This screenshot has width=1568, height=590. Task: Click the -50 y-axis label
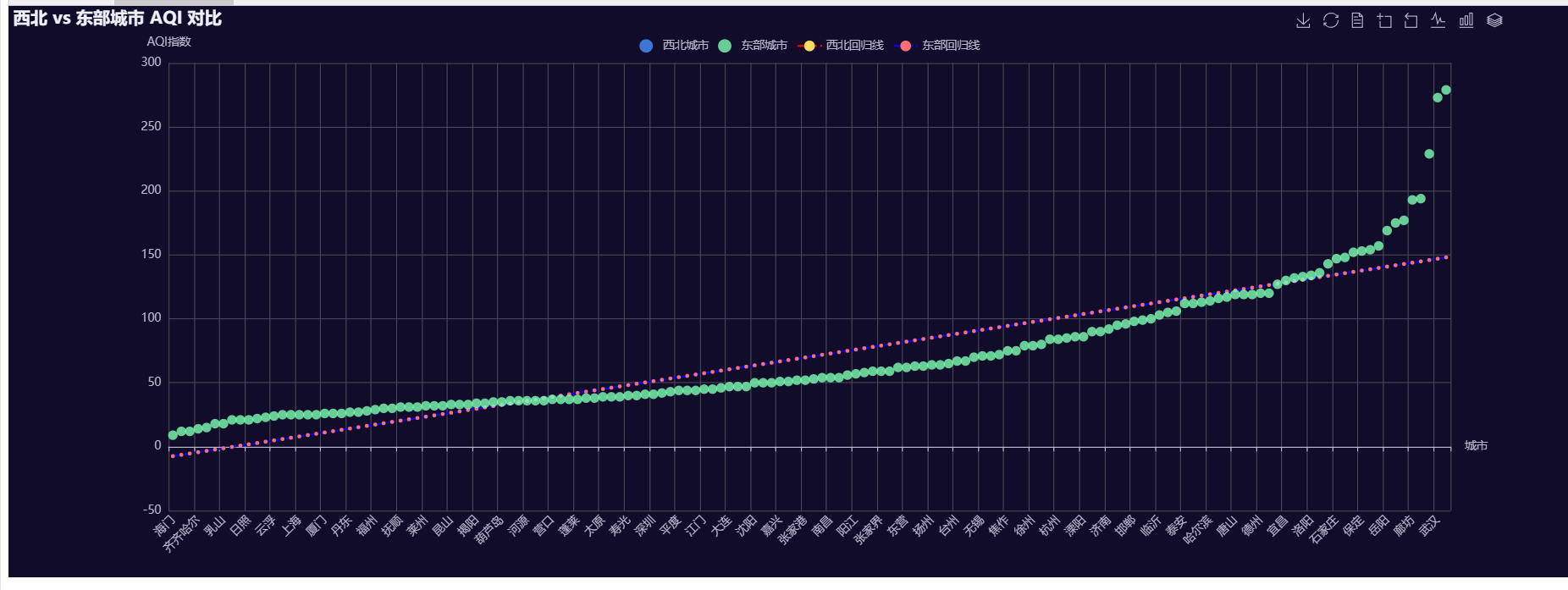(x=152, y=510)
